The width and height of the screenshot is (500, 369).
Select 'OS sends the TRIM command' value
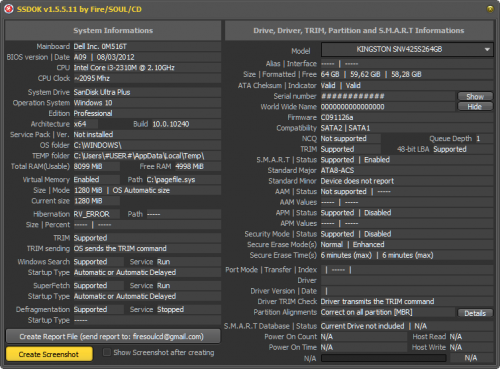pyautogui.click(x=120, y=248)
